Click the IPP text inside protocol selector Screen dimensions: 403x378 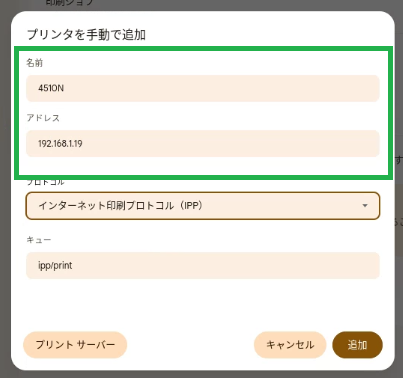(191, 205)
